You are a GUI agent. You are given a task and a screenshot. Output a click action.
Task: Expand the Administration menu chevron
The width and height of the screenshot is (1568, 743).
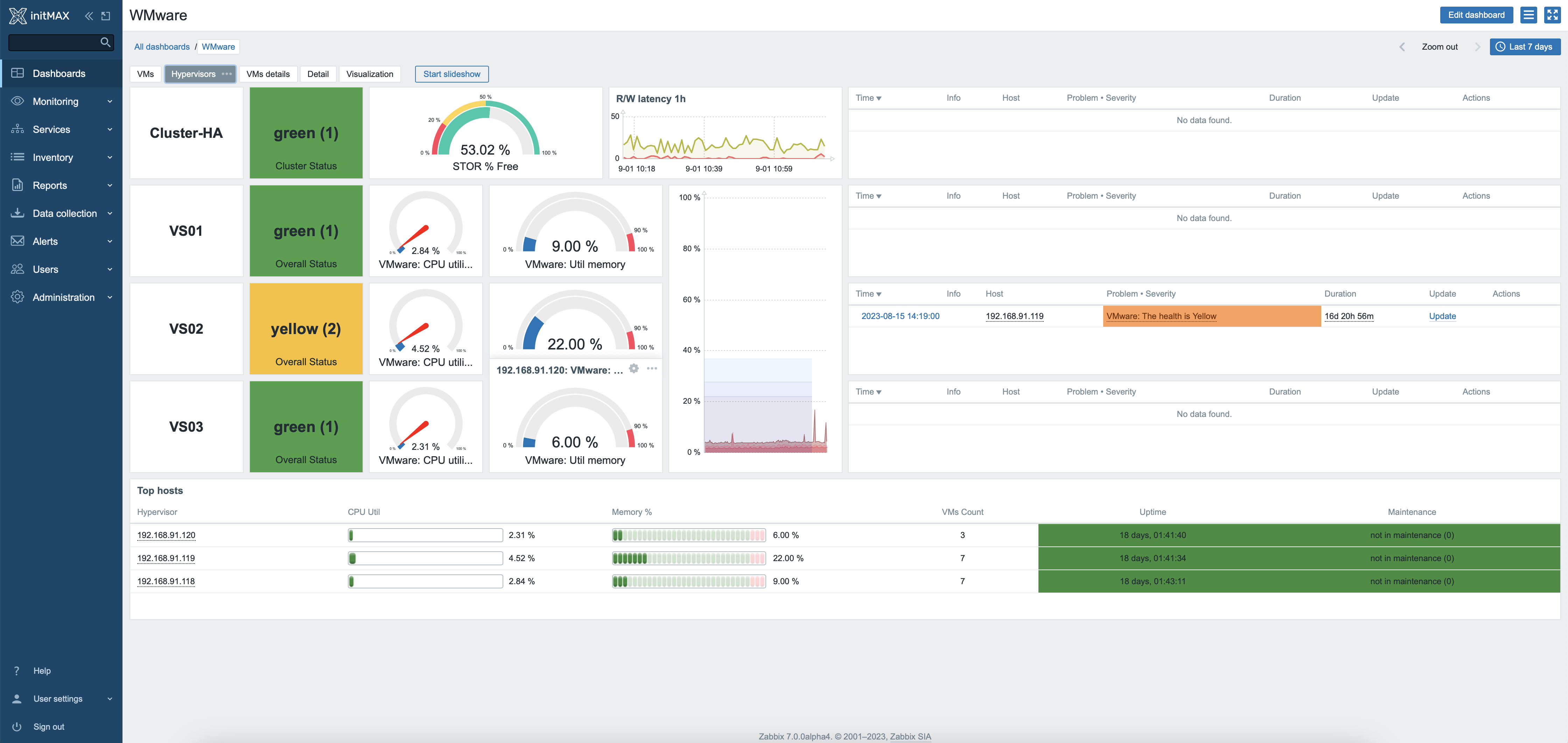[x=110, y=297]
